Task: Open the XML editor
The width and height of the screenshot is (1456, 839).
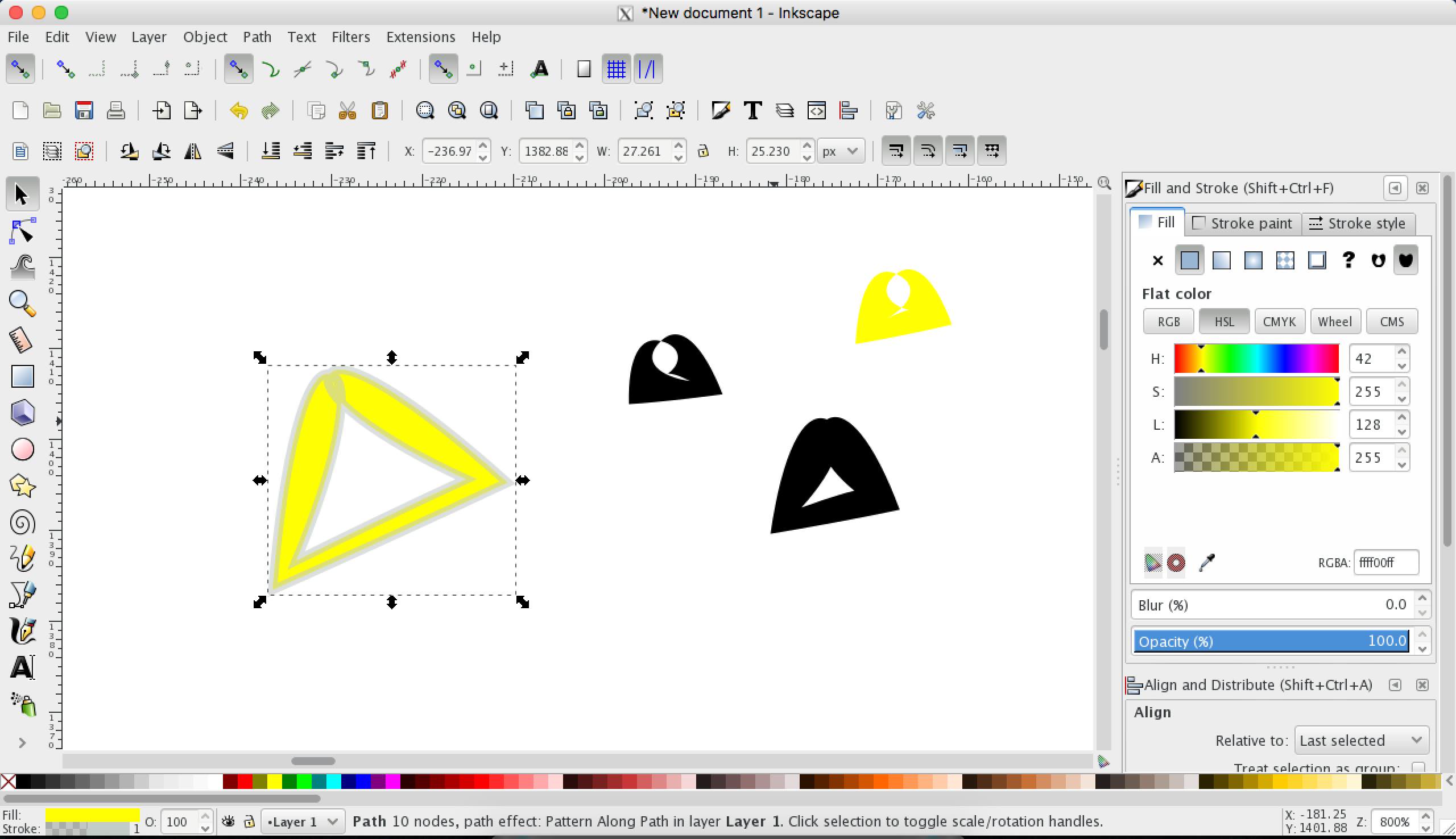Action: point(816,110)
